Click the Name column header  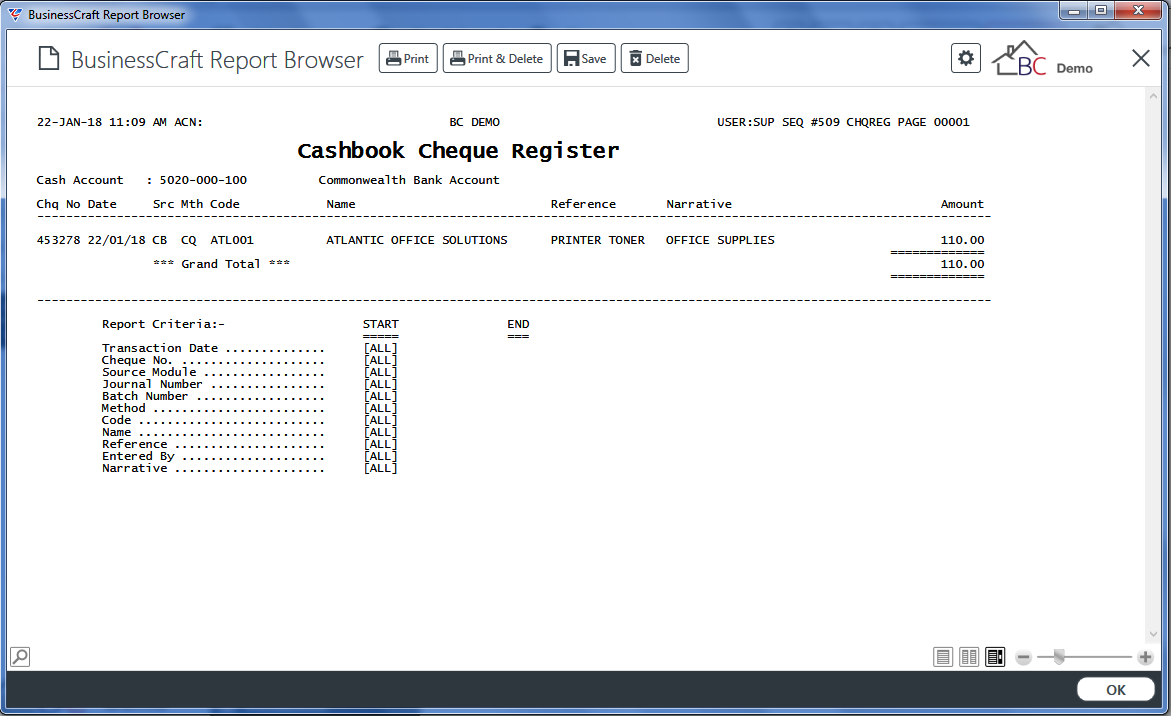(341, 204)
